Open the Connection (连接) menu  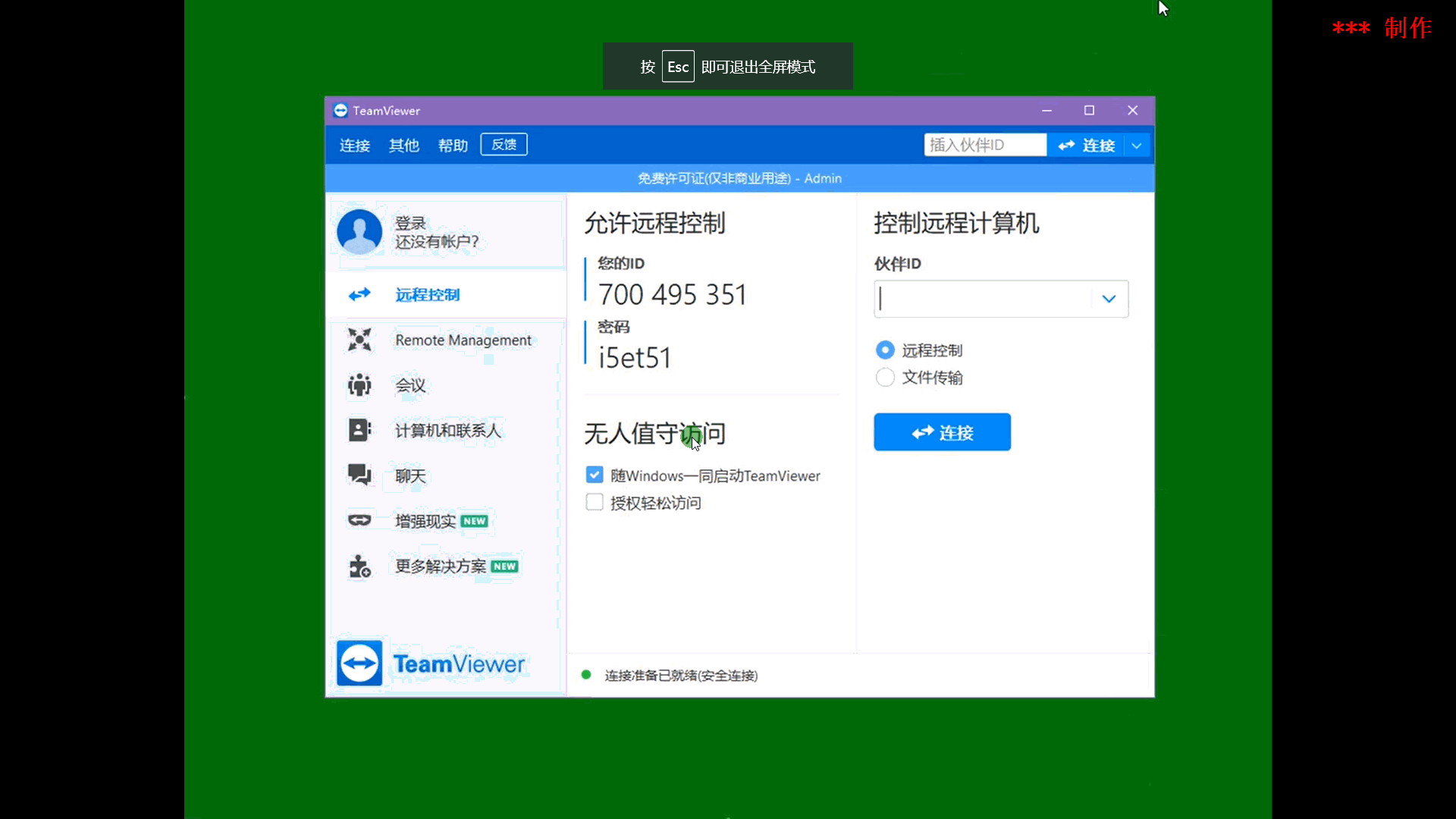tap(354, 146)
